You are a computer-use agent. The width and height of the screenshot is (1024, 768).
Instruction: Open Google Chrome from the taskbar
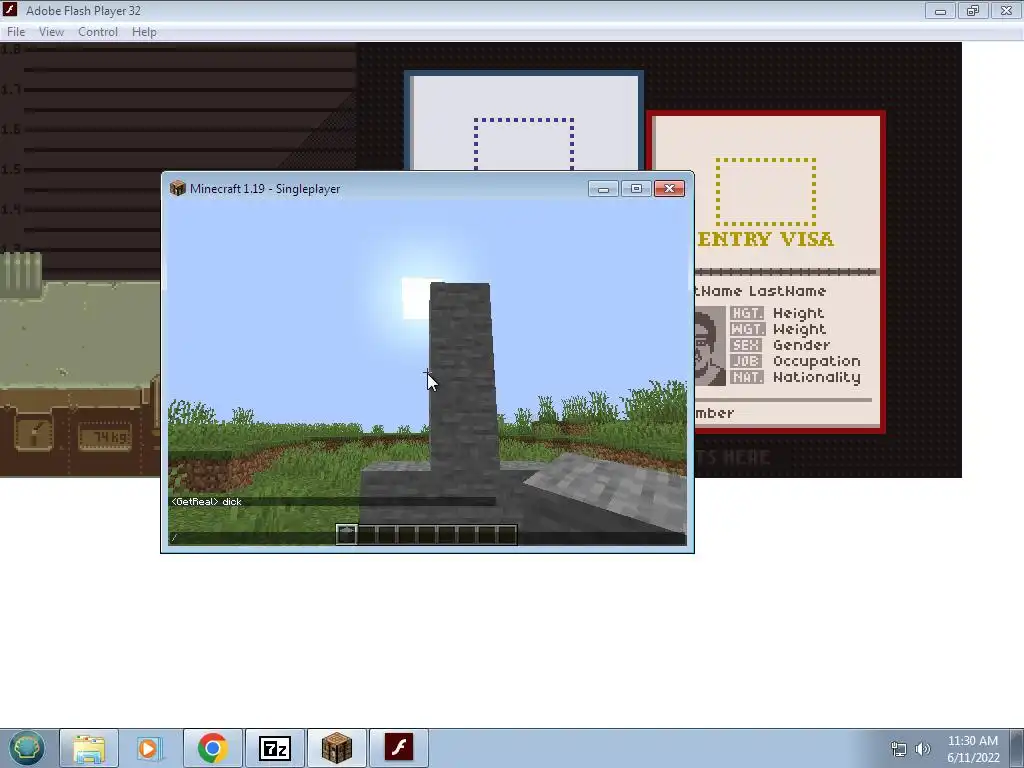click(x=212, y=748)
